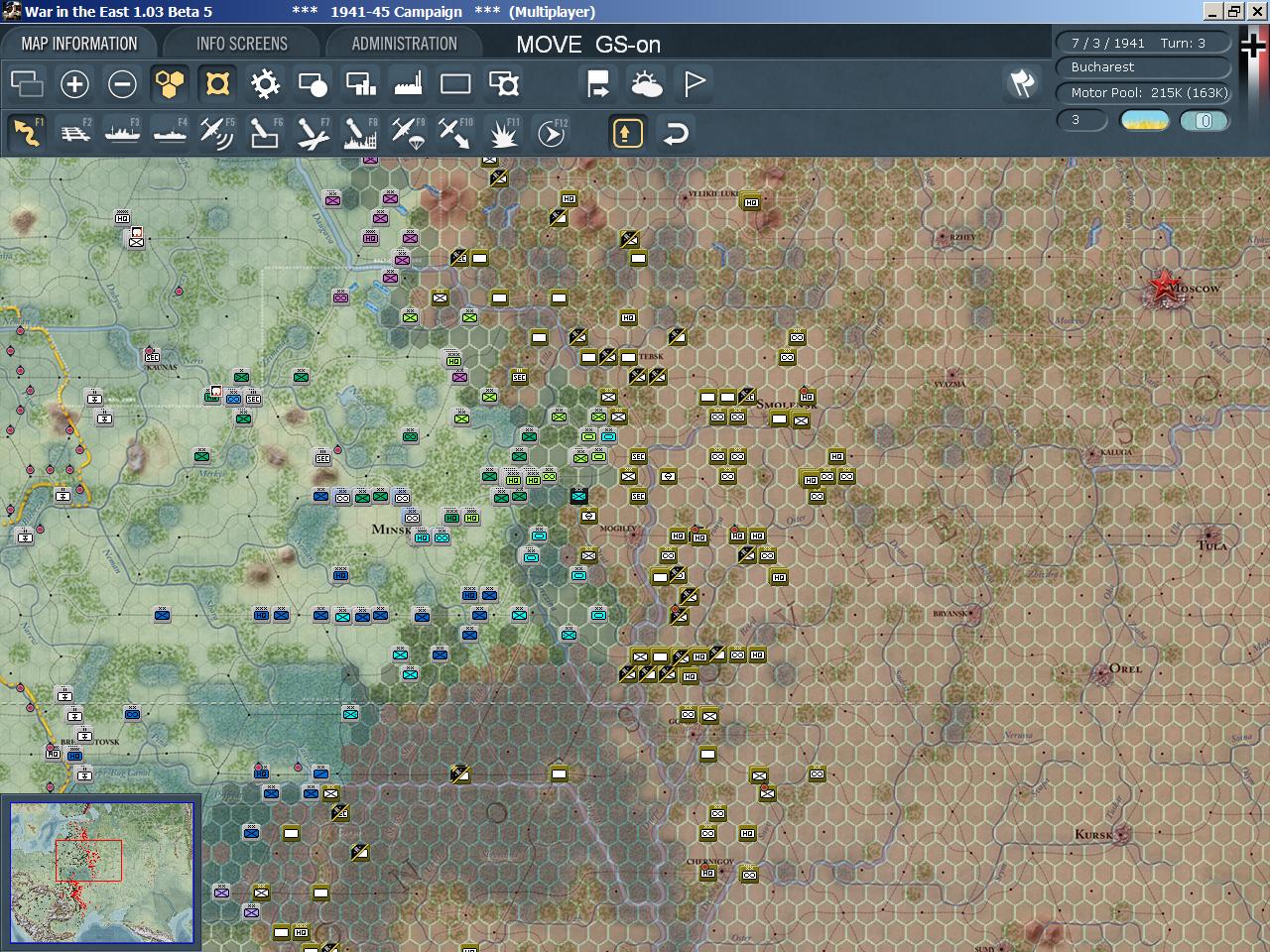Toggle the unit counters display button
Image resolution: width=1270 pixels, height=952 pixels.
[217, 84]
